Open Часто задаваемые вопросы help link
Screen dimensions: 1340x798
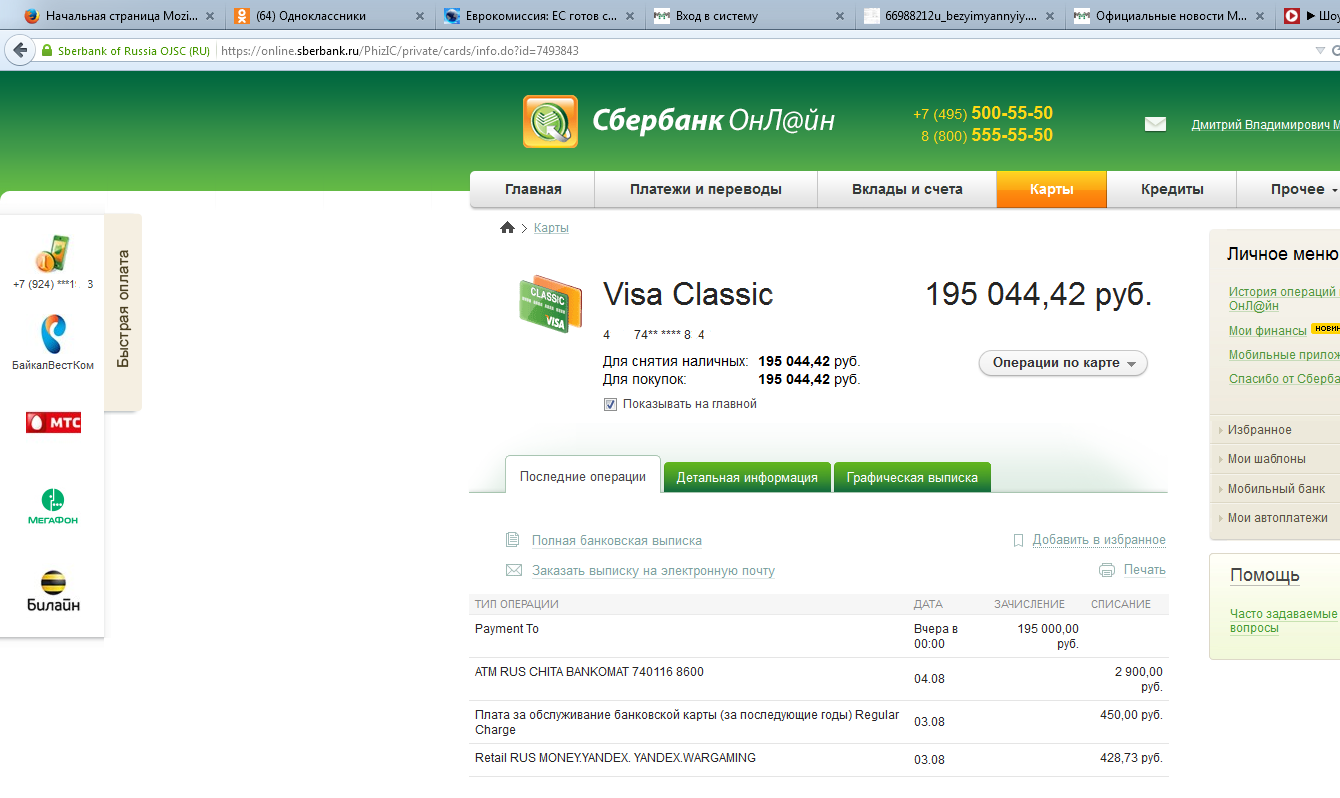(x=1284, y=621)
